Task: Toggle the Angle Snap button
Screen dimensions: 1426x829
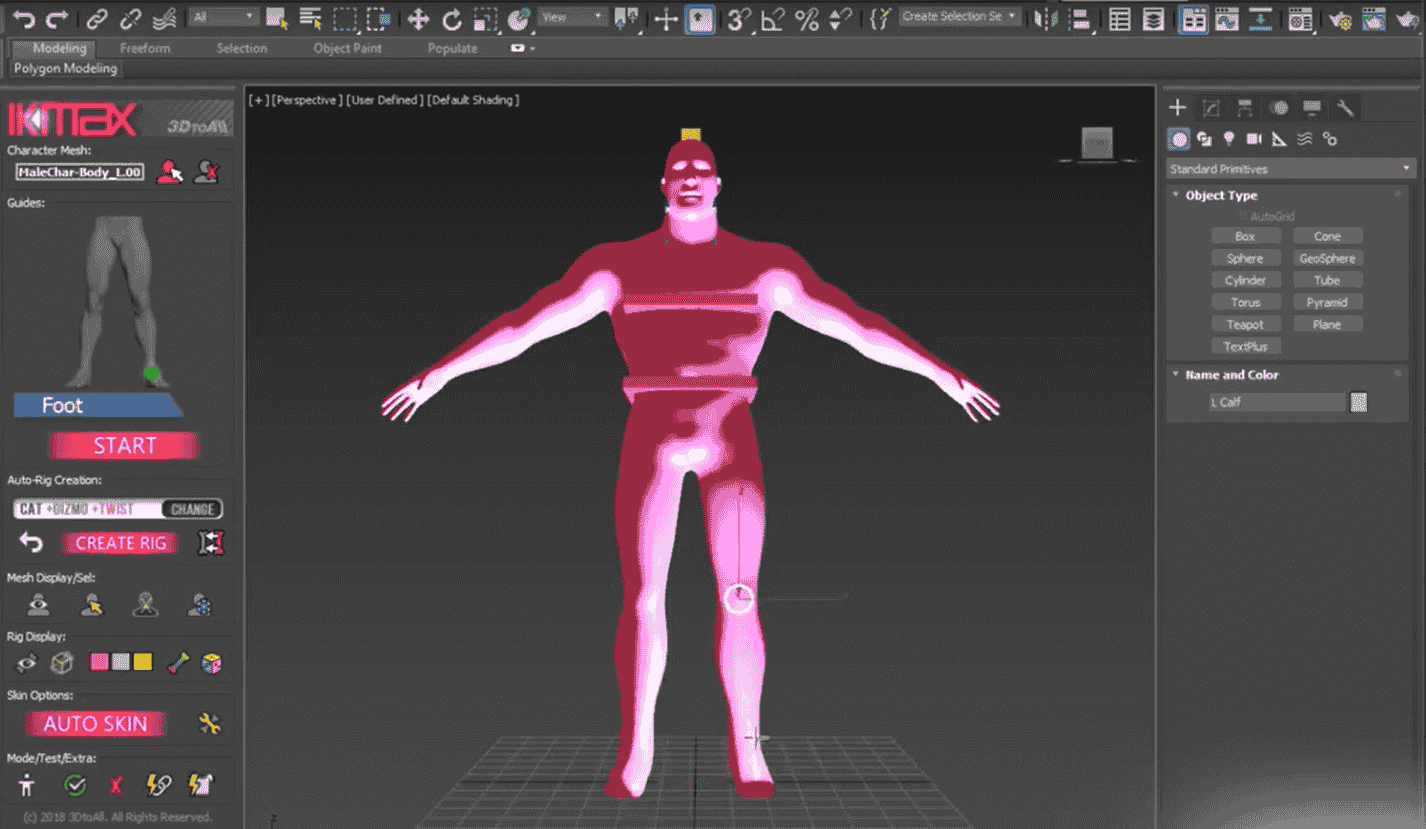Action: [x=772, y=19]
